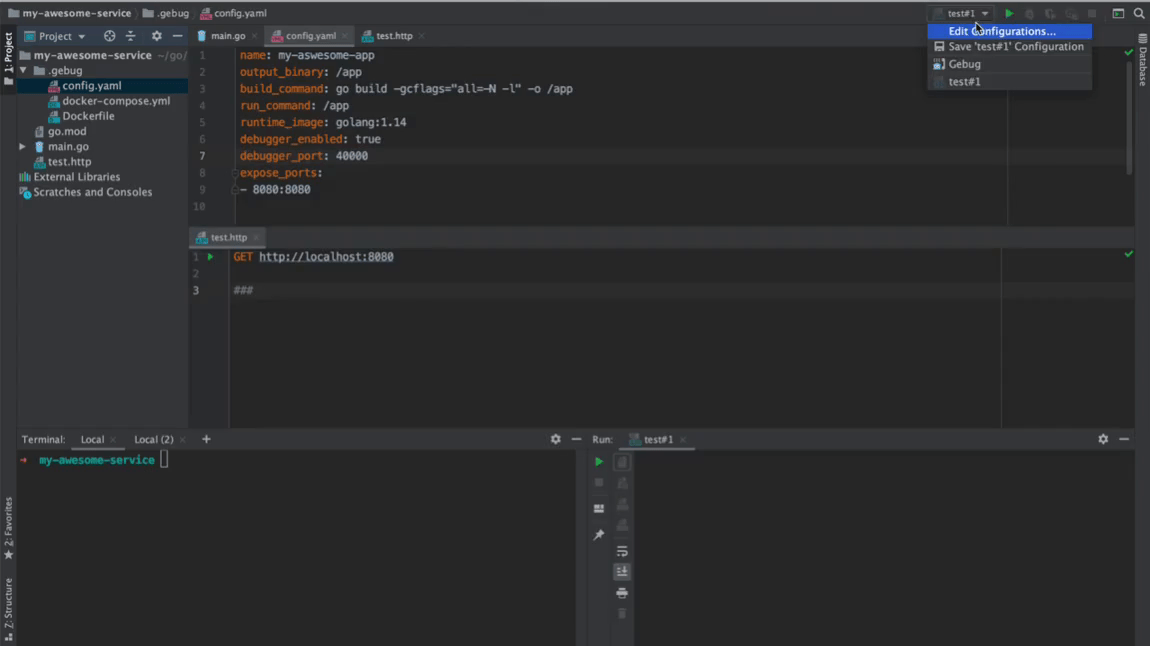Click config.yaml inspection checkmark indicator

point(1129,53)
